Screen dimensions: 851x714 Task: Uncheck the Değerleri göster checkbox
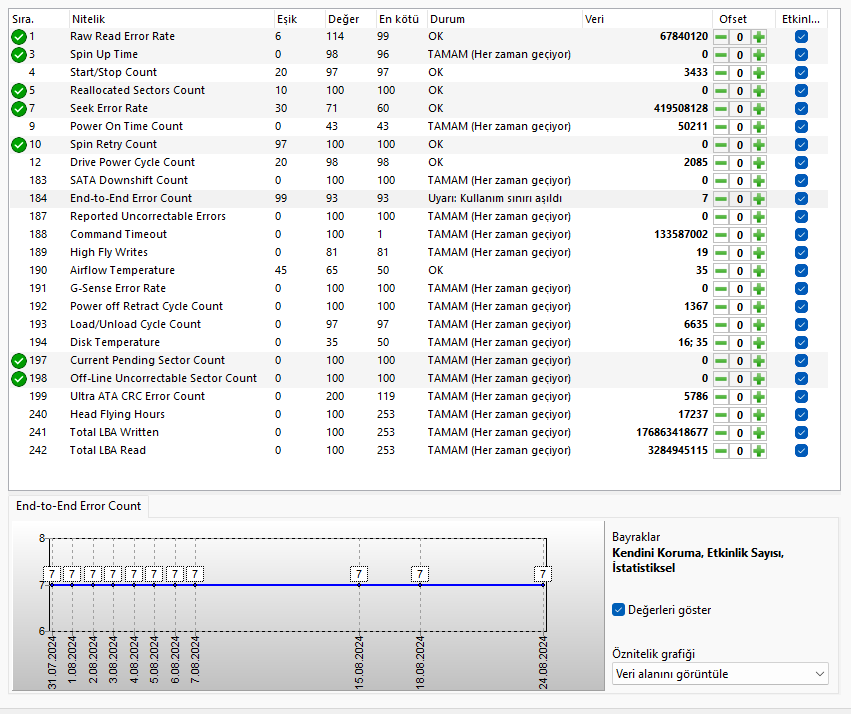[618, 610]
